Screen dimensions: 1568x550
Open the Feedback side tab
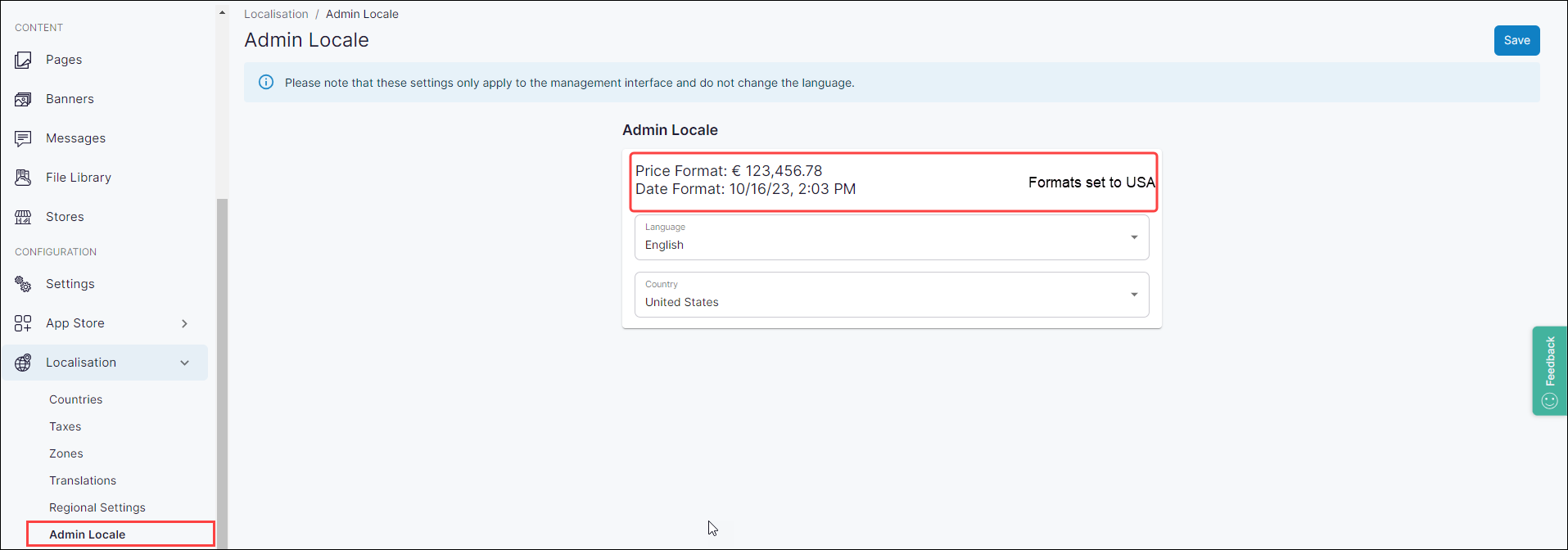coord(1548,371)
